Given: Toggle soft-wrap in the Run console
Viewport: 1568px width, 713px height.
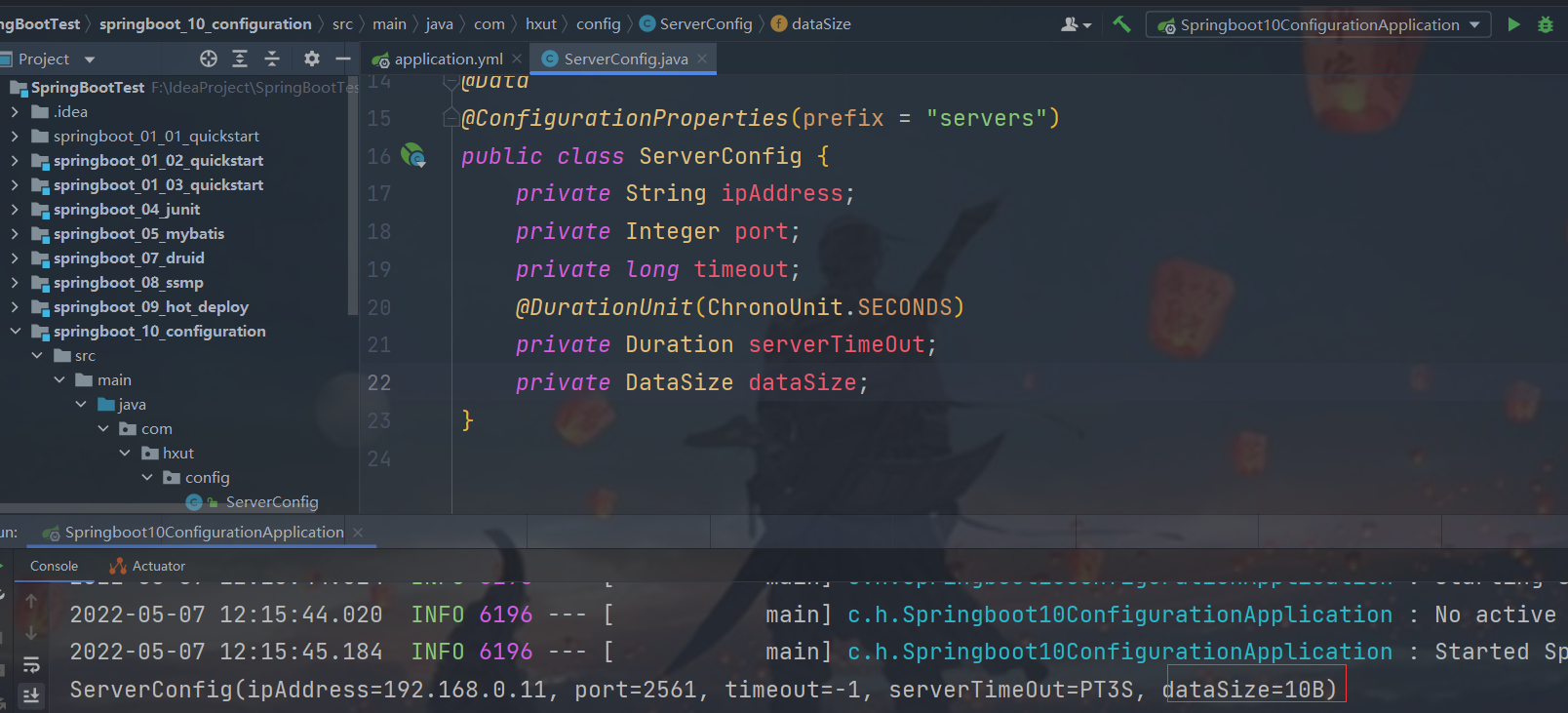Looking at the screenshot, I should pyautogui.click(x=31, y=664).
